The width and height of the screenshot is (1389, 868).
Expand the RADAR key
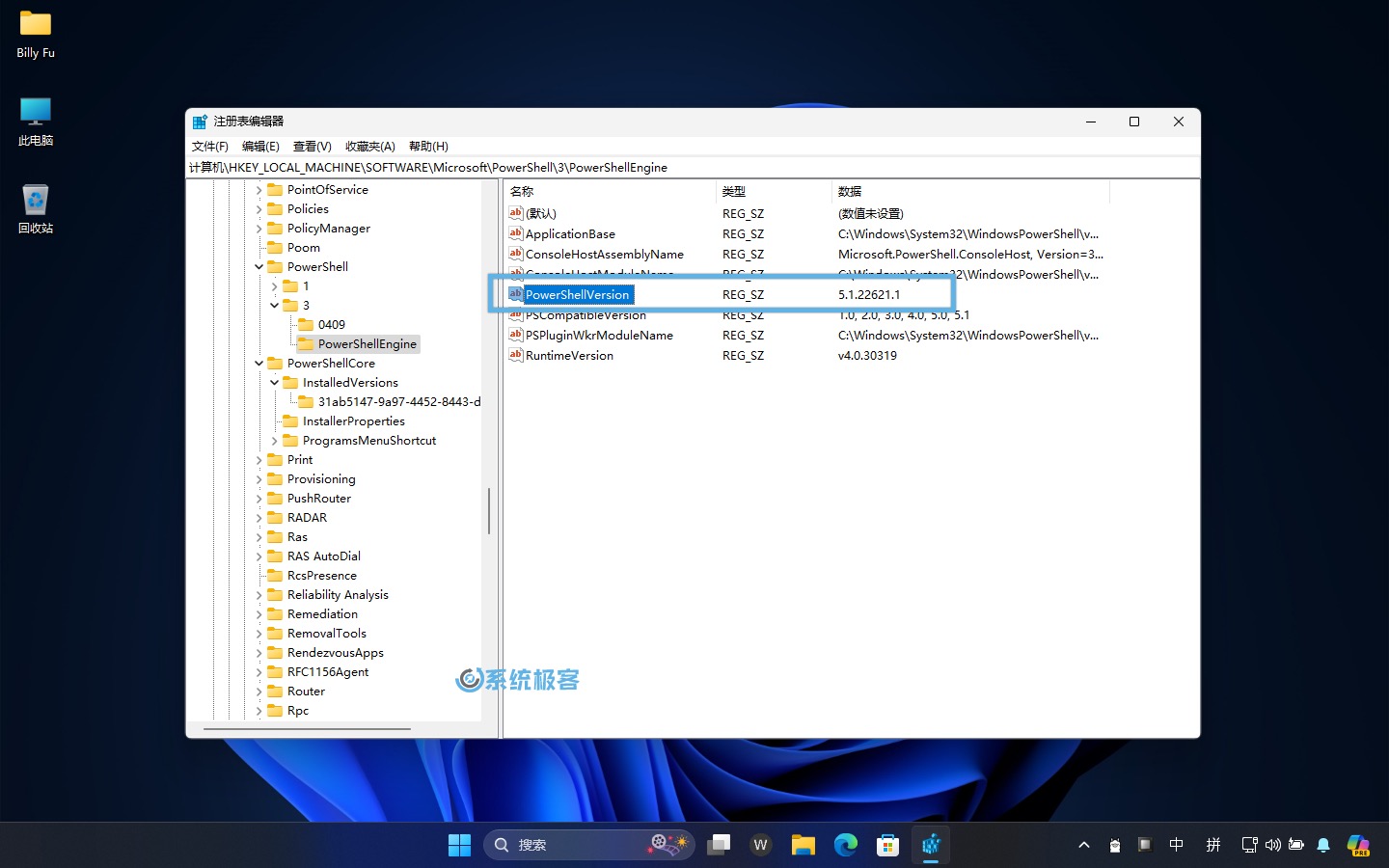pyautogui.click(x=259, y=518)
